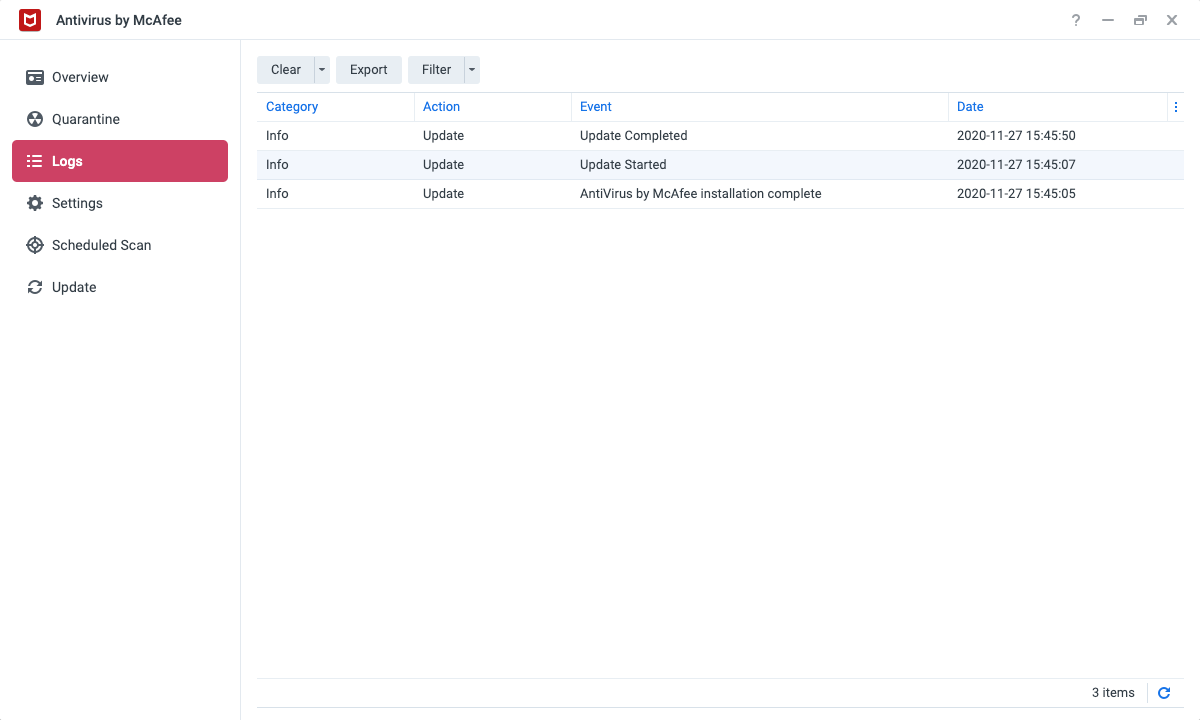Open the column options three-dot icon
1200x720 pixels.
(x=1176, y=107)
